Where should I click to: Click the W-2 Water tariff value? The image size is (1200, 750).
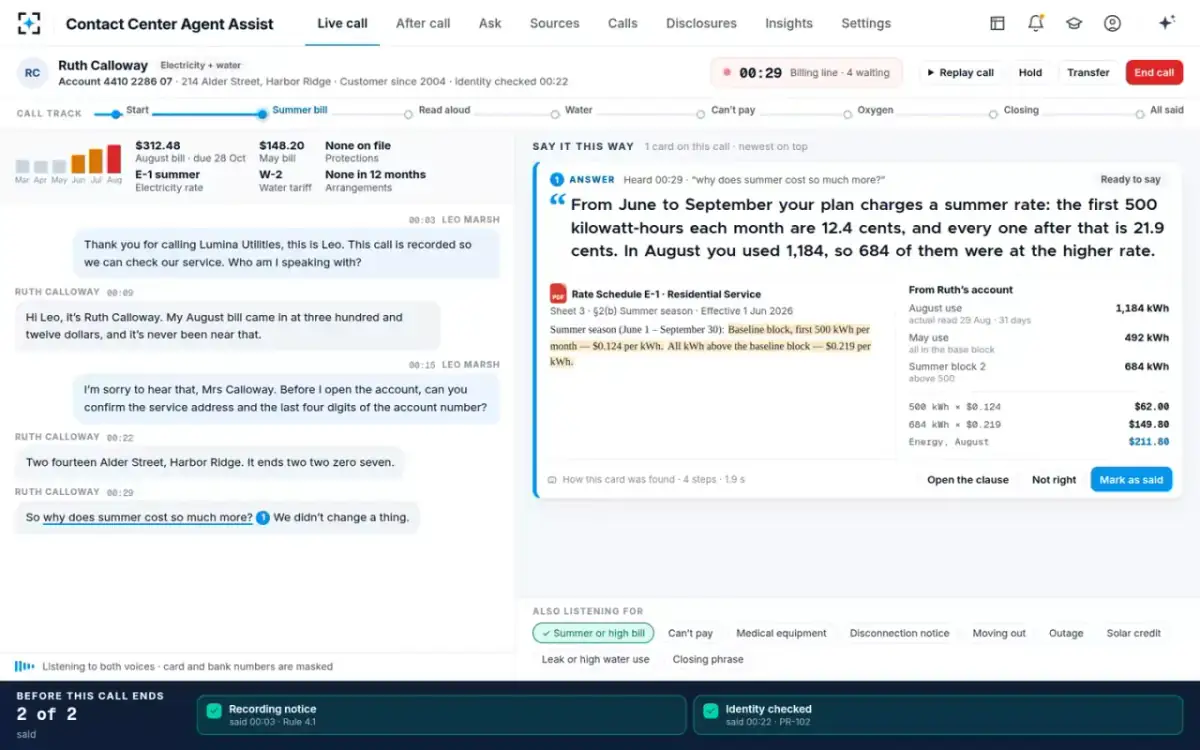click(x=271, y=174)
